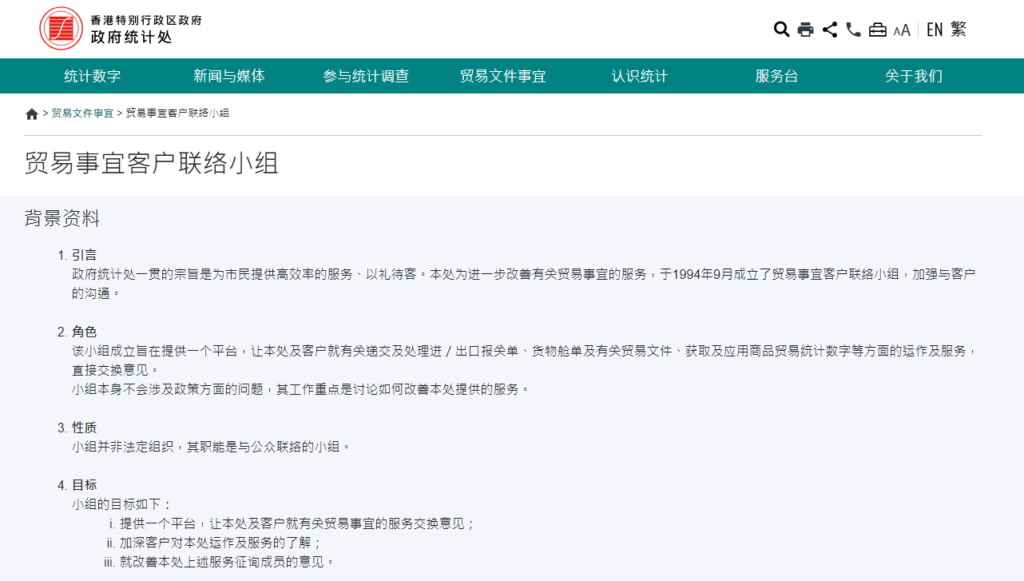
Task: Switch language to EN
Action: [935, 29]
